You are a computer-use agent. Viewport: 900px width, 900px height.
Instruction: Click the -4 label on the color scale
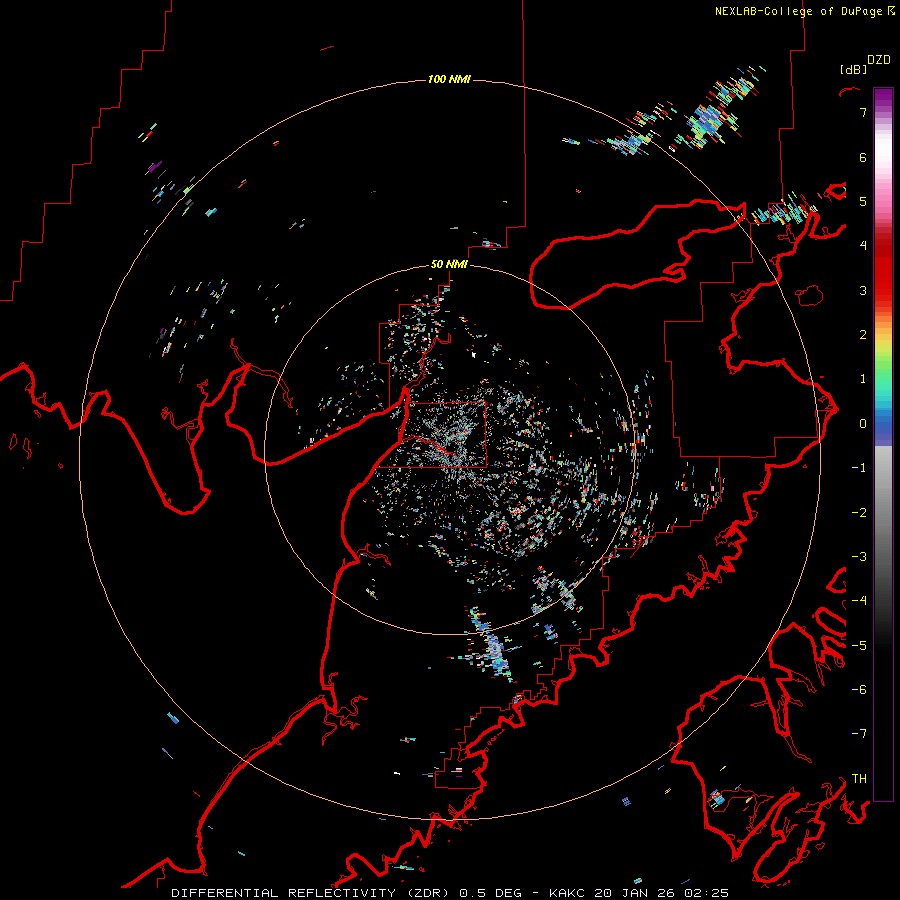(859, 601)
